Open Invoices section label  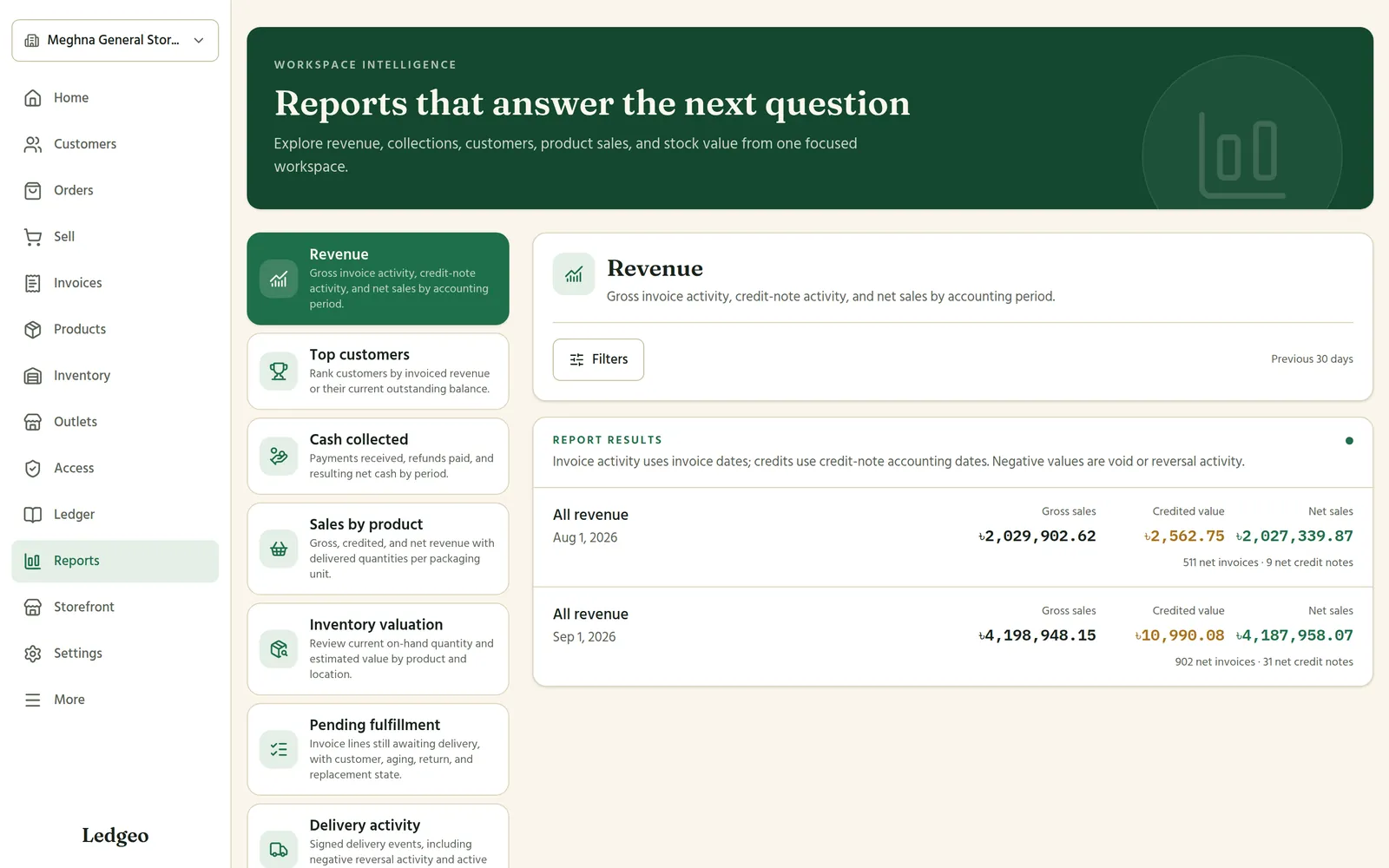click(x=78, y=283)
